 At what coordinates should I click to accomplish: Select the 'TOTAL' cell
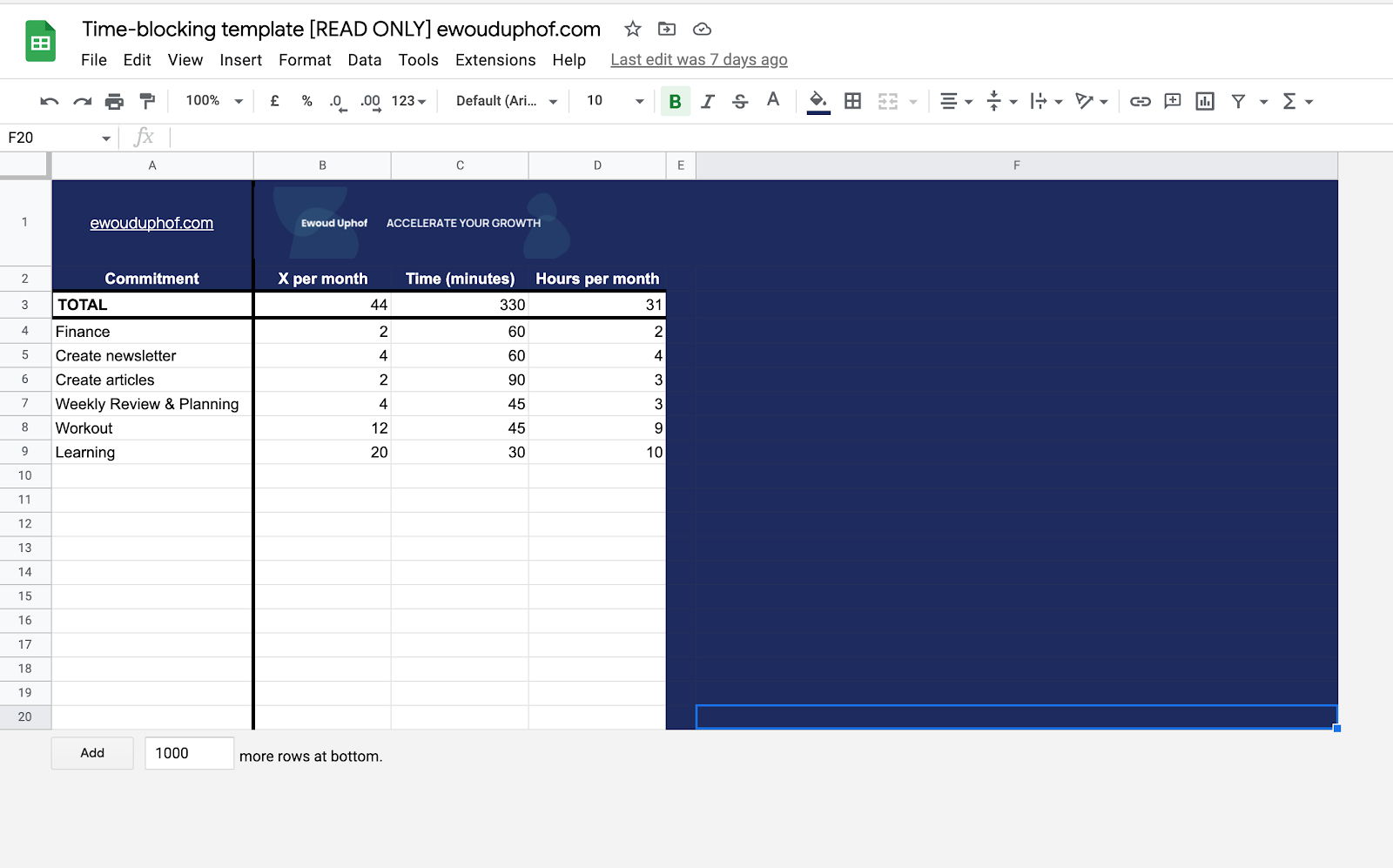(x=152, y=305)
